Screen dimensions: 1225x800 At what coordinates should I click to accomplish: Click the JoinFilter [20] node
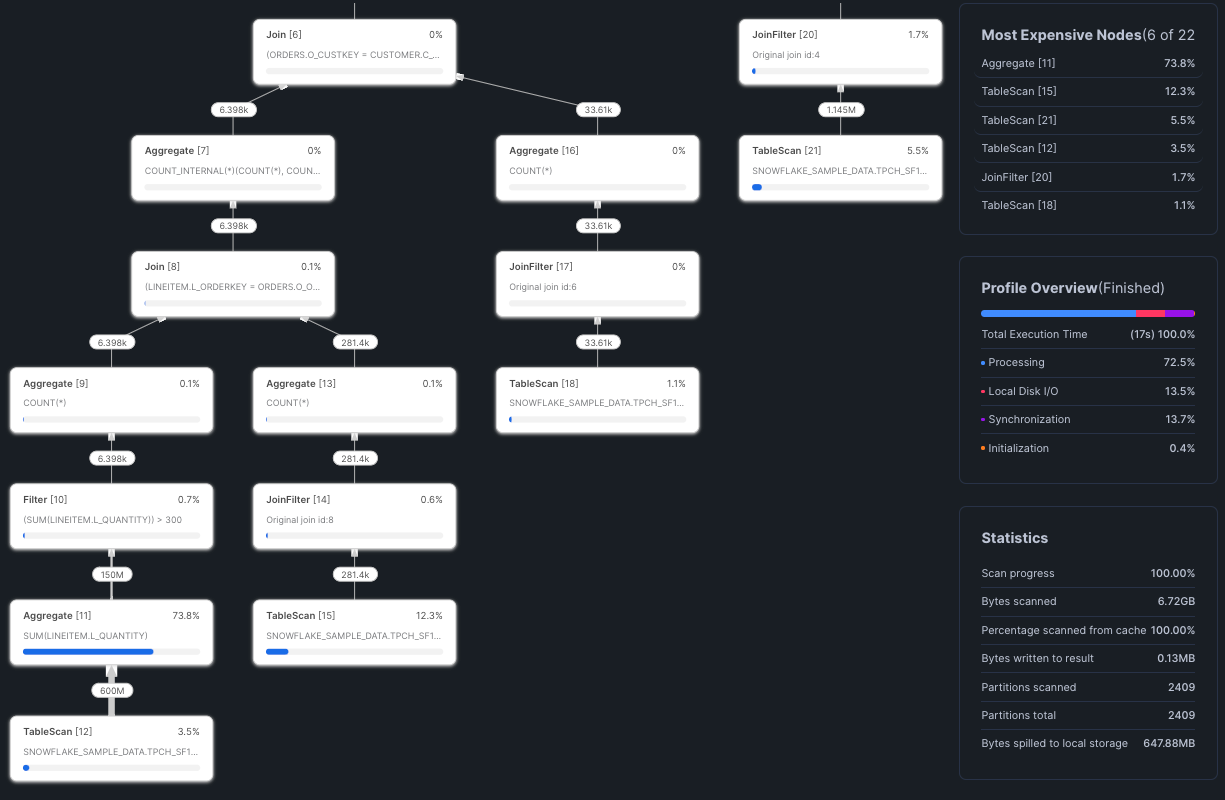[840, 50]
